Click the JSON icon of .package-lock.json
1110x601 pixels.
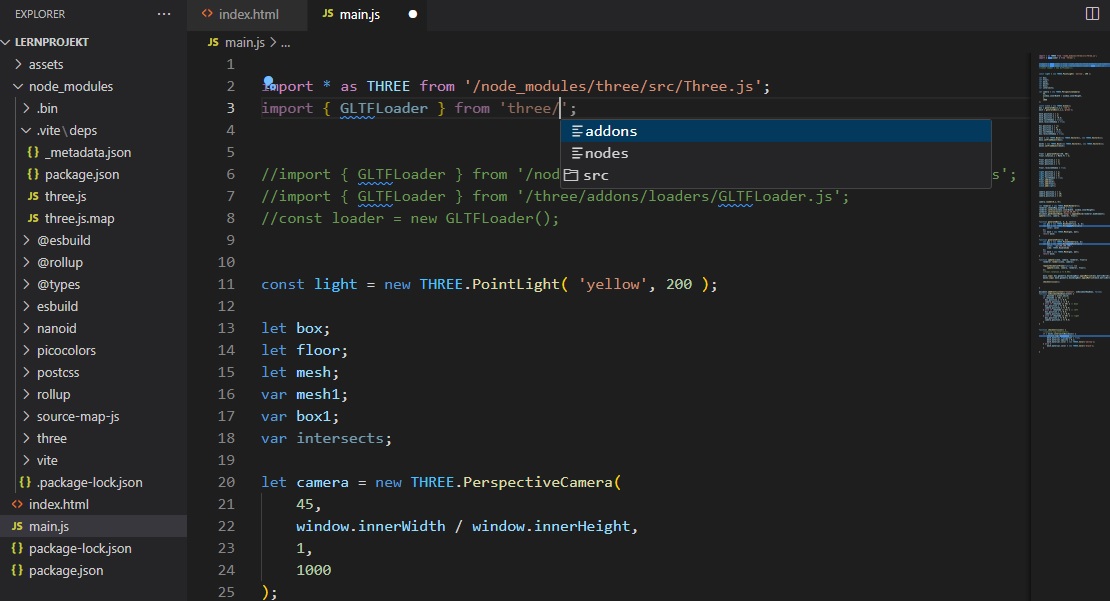25,482
